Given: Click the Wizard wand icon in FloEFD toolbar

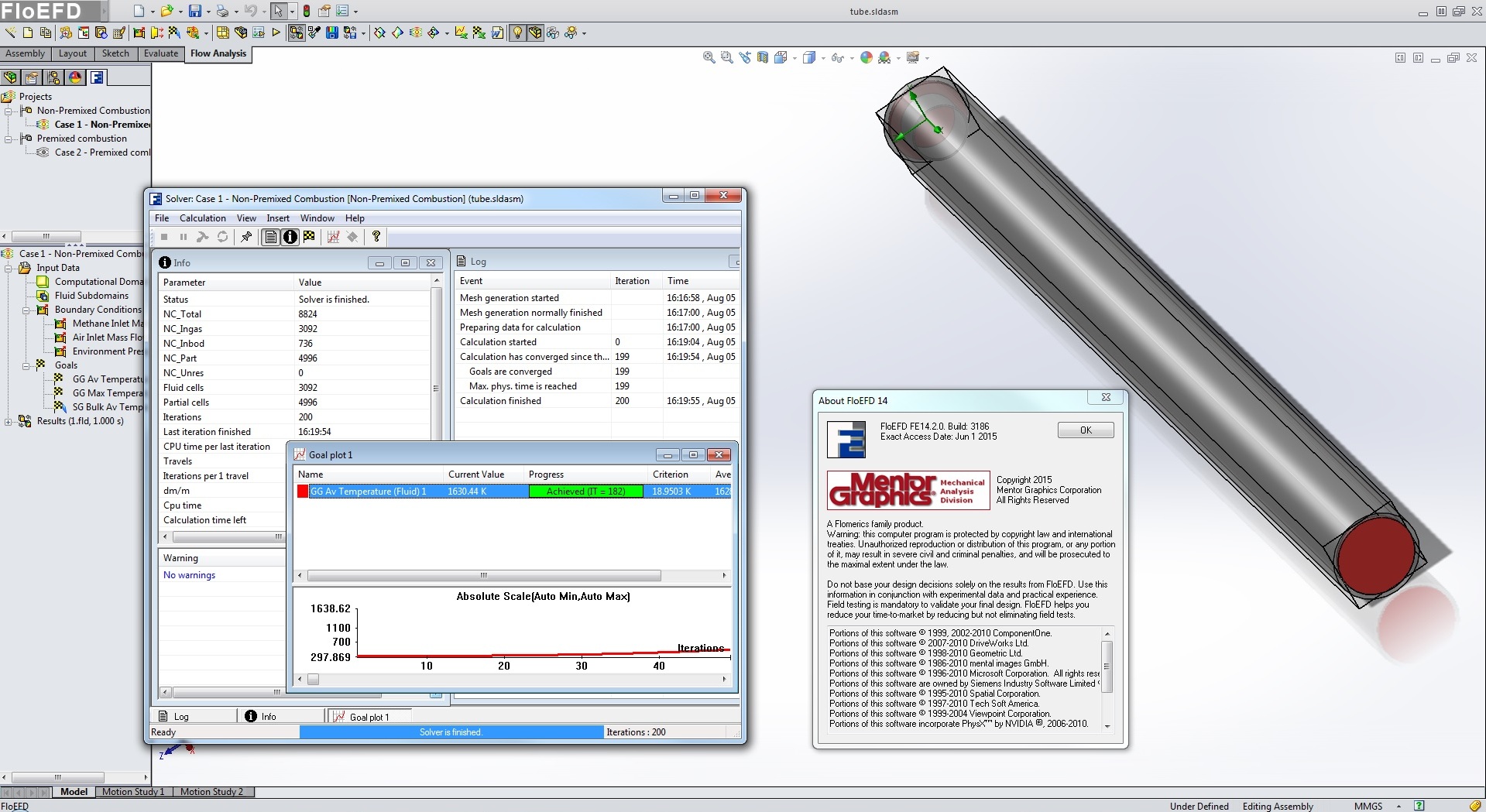Looking at the screenshot, I should point(11,33).
